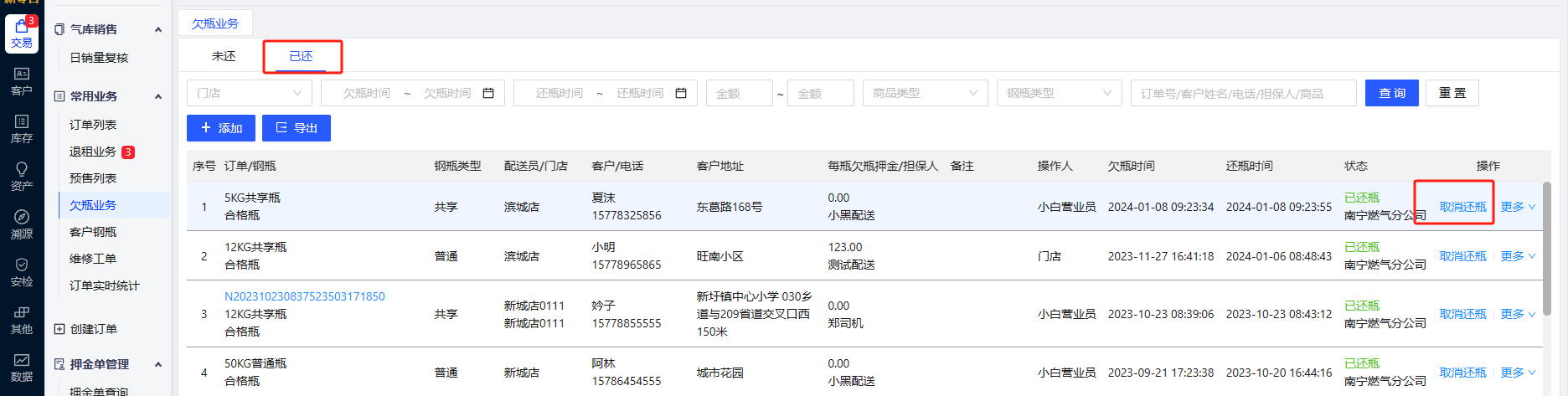Collapse the 气库销售 menu group
Screen dimensions: 1568x396
pyautogui.click(x=158, y=29)
